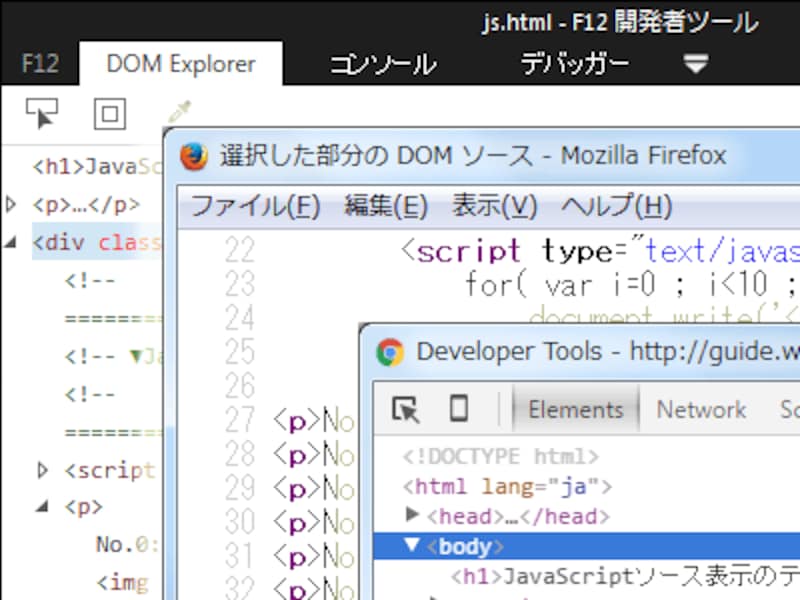Click the select-element-by-region square icon
The image size is (800, 600).
tap(110, 113)
